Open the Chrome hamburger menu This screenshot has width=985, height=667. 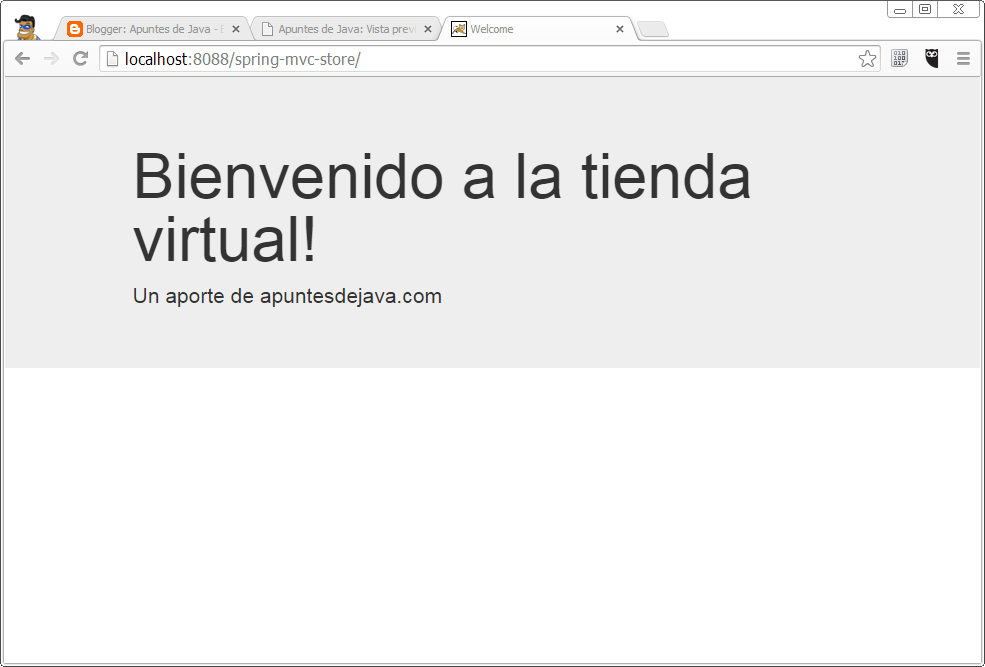point(963,58)
